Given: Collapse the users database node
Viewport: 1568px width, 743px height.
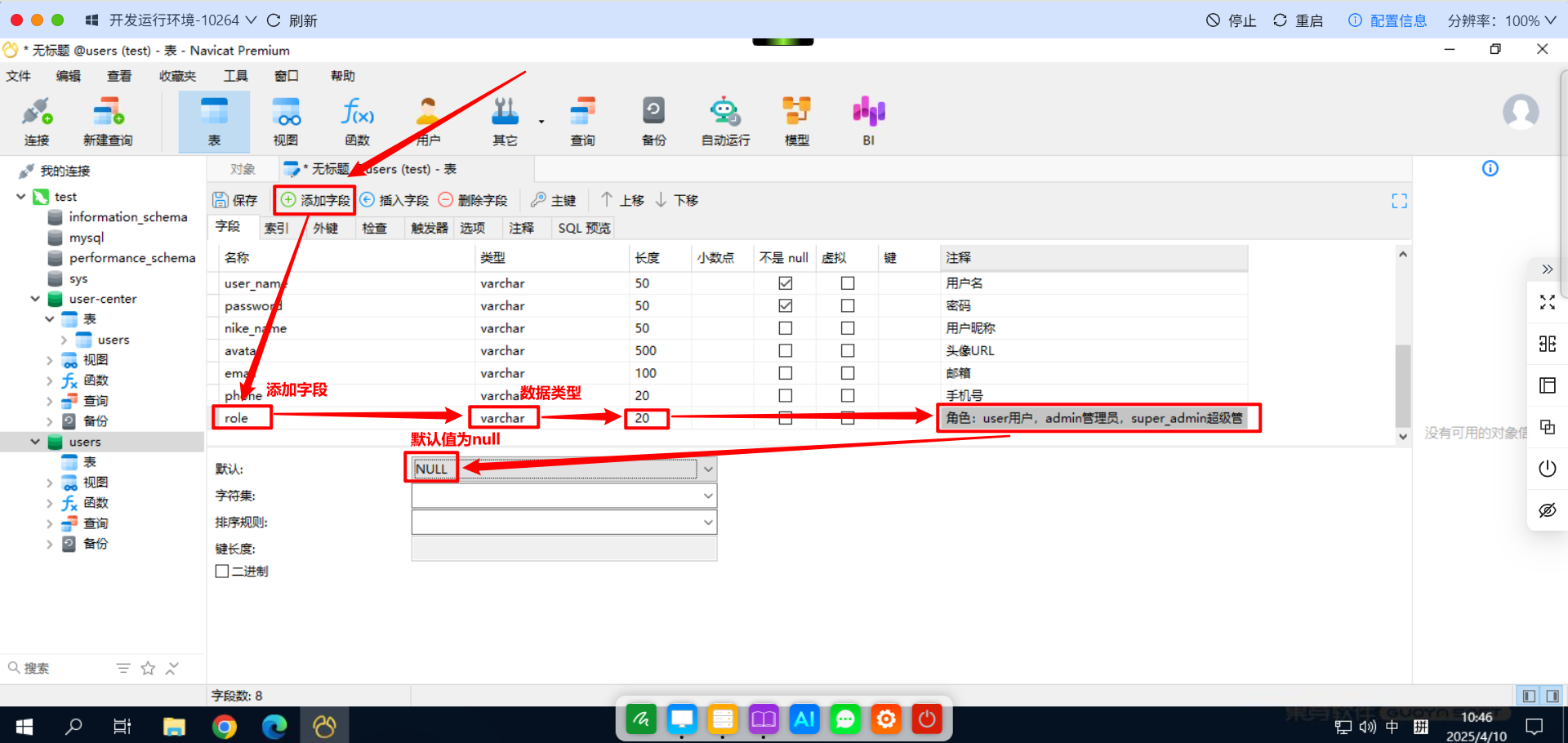Looking at the screenshot, I should [x=35, y=442].
